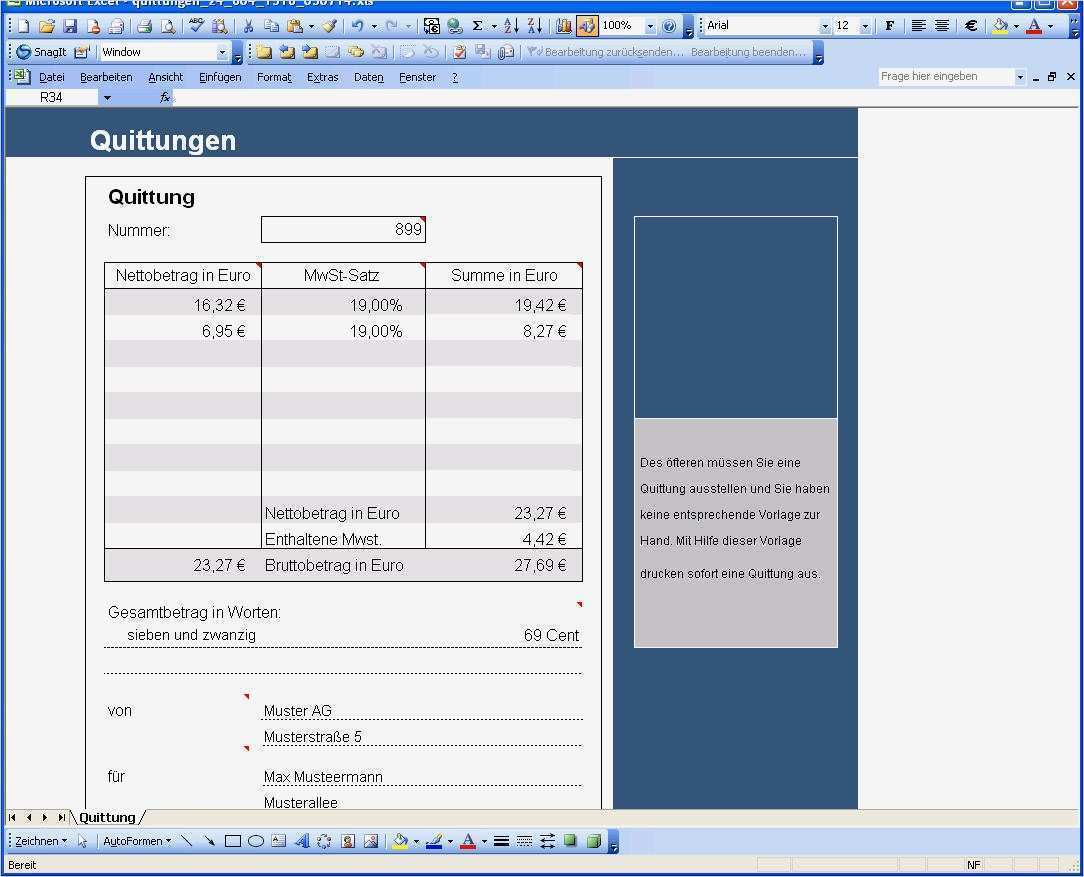Run the Spelling check
This screenshot has height=877, width=1084.
click(195, 26)
